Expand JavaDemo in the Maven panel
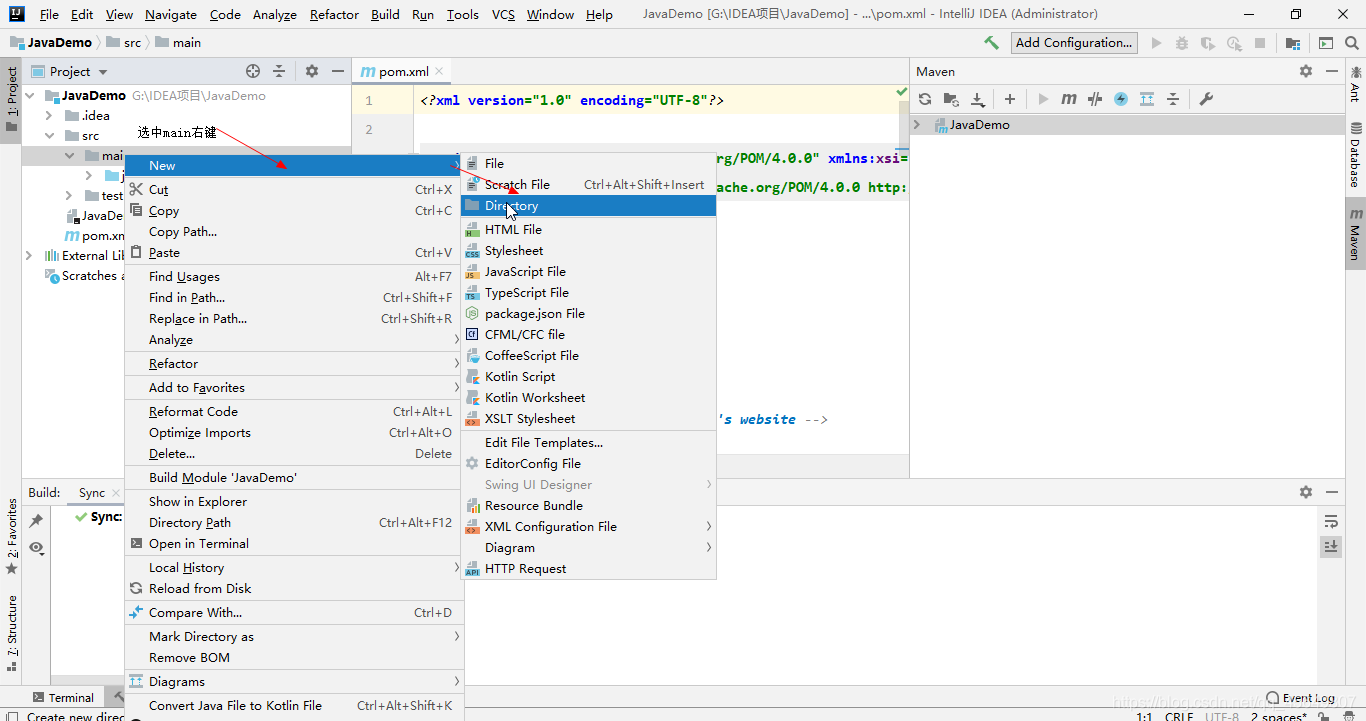This screenshot has height=721, width=1366. tap(917, 125)
